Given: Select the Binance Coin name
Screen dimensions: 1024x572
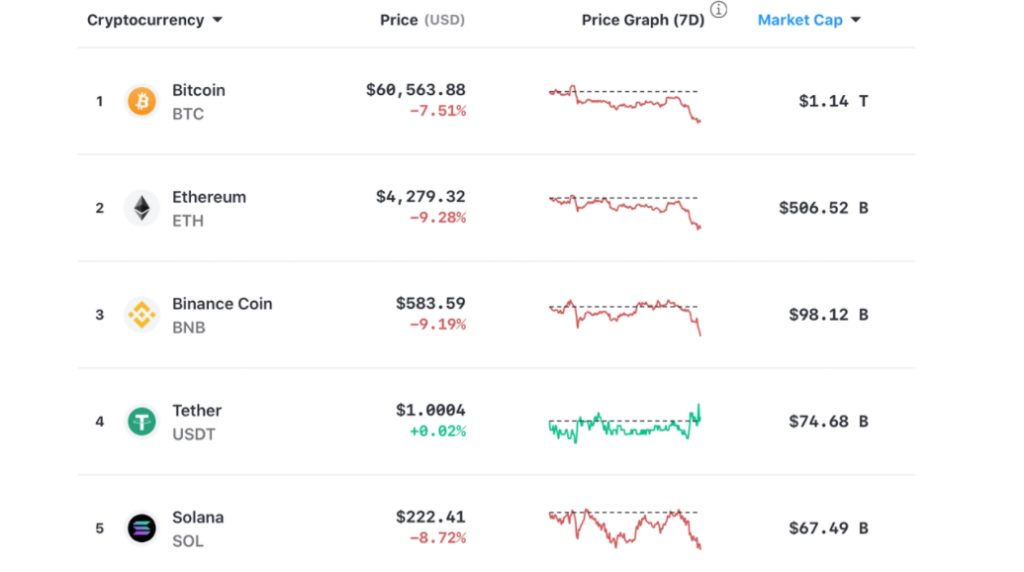Looking at the screenshot, I should (222, 304).
